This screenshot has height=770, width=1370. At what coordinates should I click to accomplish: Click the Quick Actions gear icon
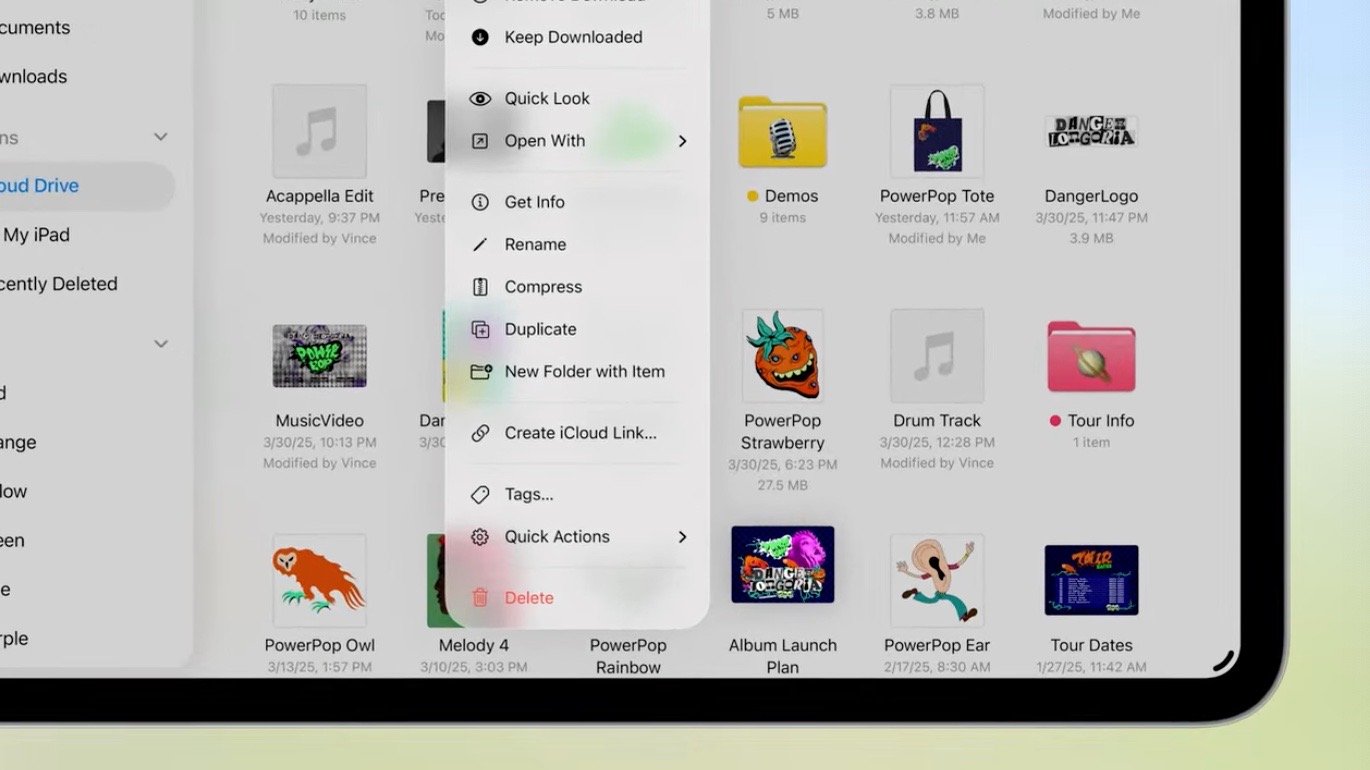(480, 537)
